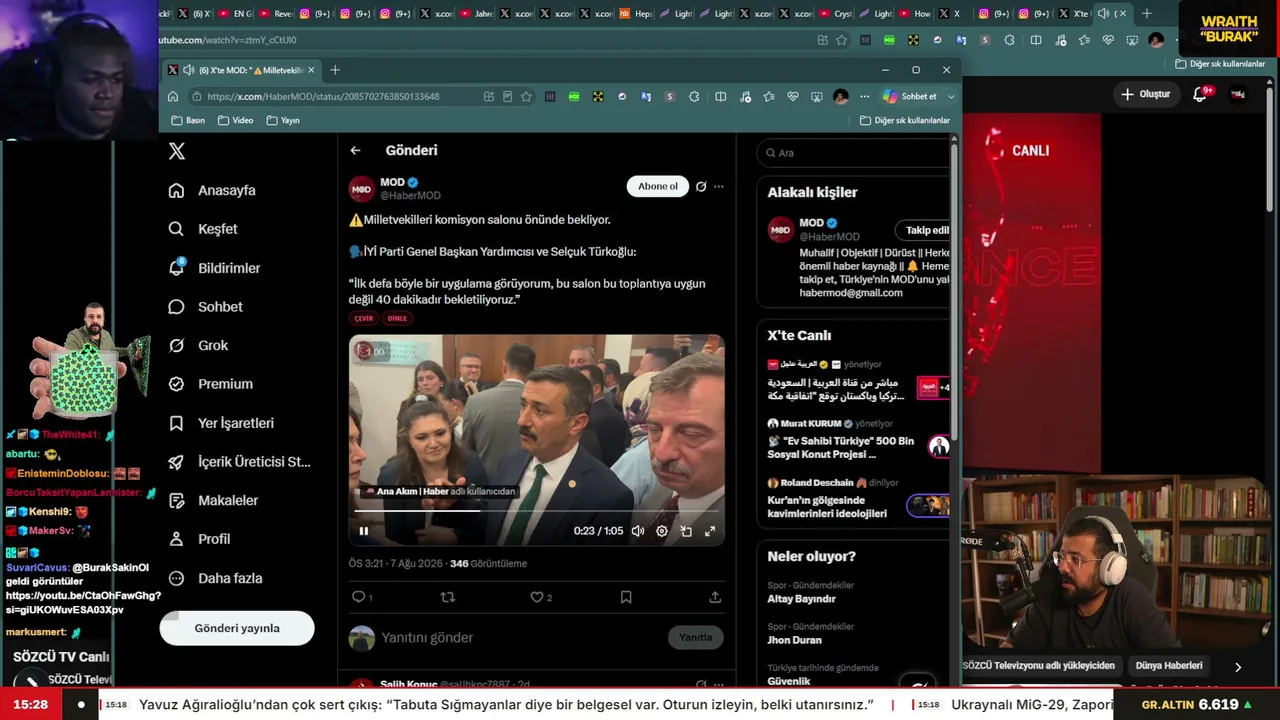Enter fullscreen on the tweet video
Image resolution: width=1280 pixels, height=720 pixels.
[710, 531]
